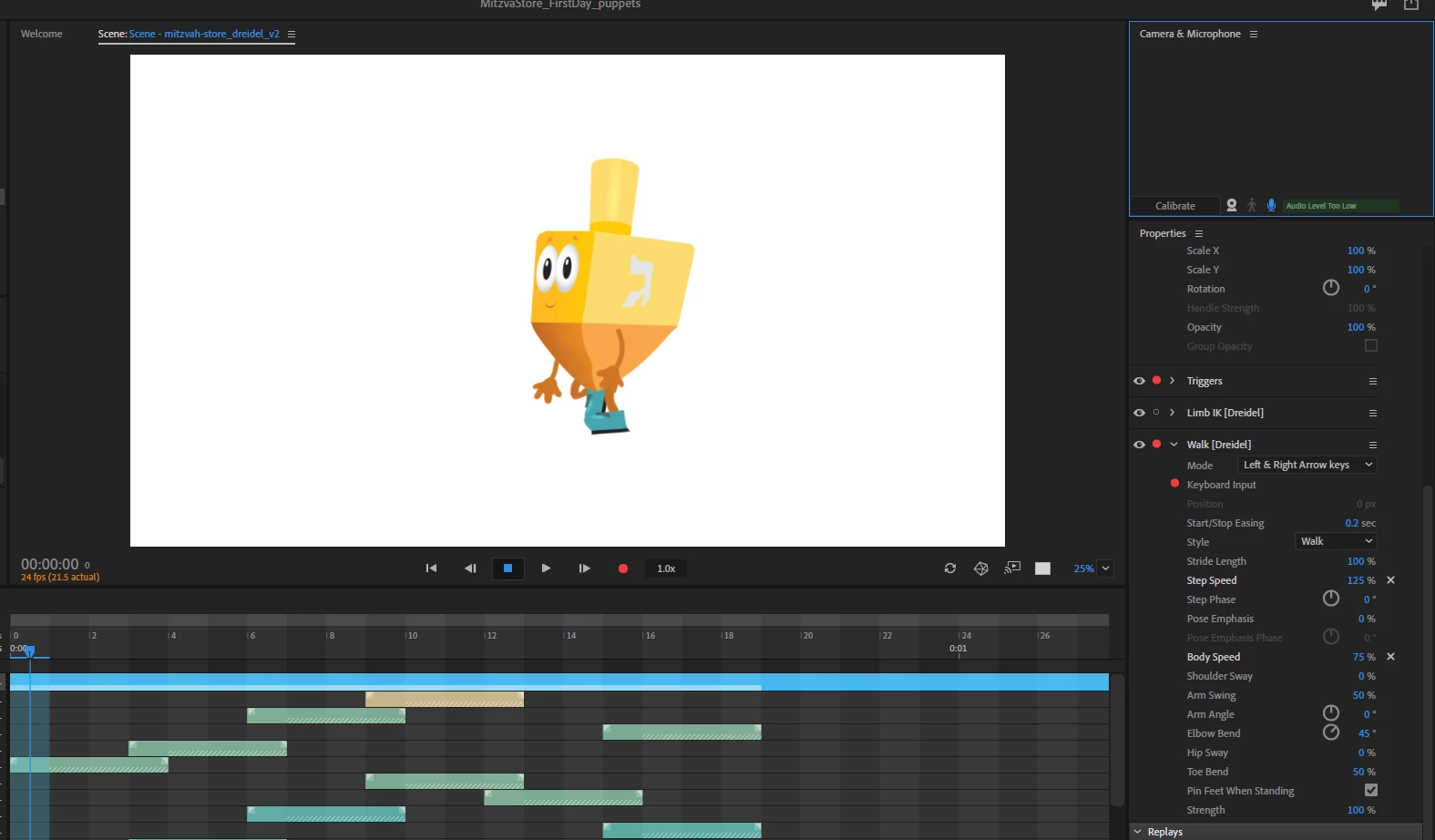Screen dimensions: 1435x840
Task: Disarm the Triggers behavior record dot
Action: [x=1156, y=380]
